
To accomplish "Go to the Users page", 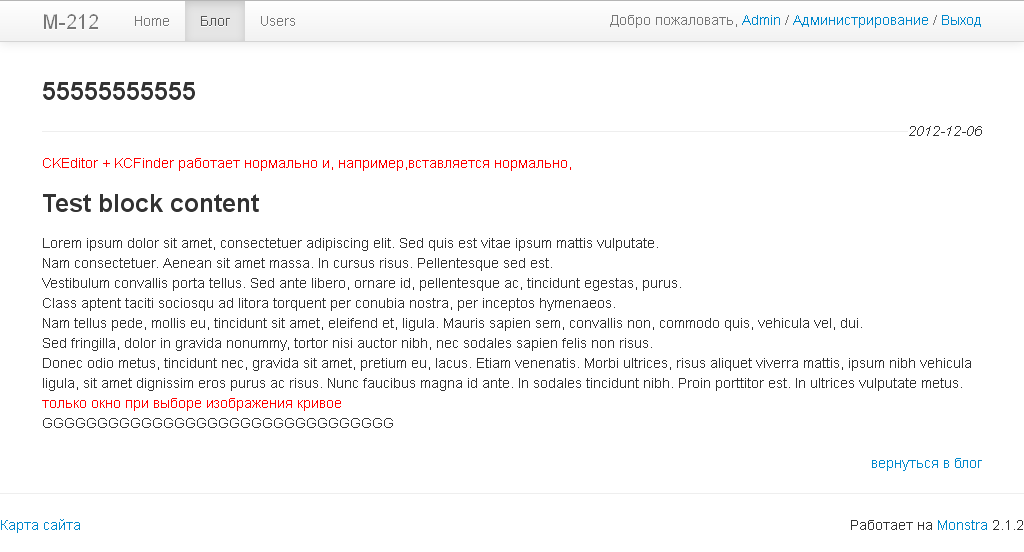I will (278, 21).
